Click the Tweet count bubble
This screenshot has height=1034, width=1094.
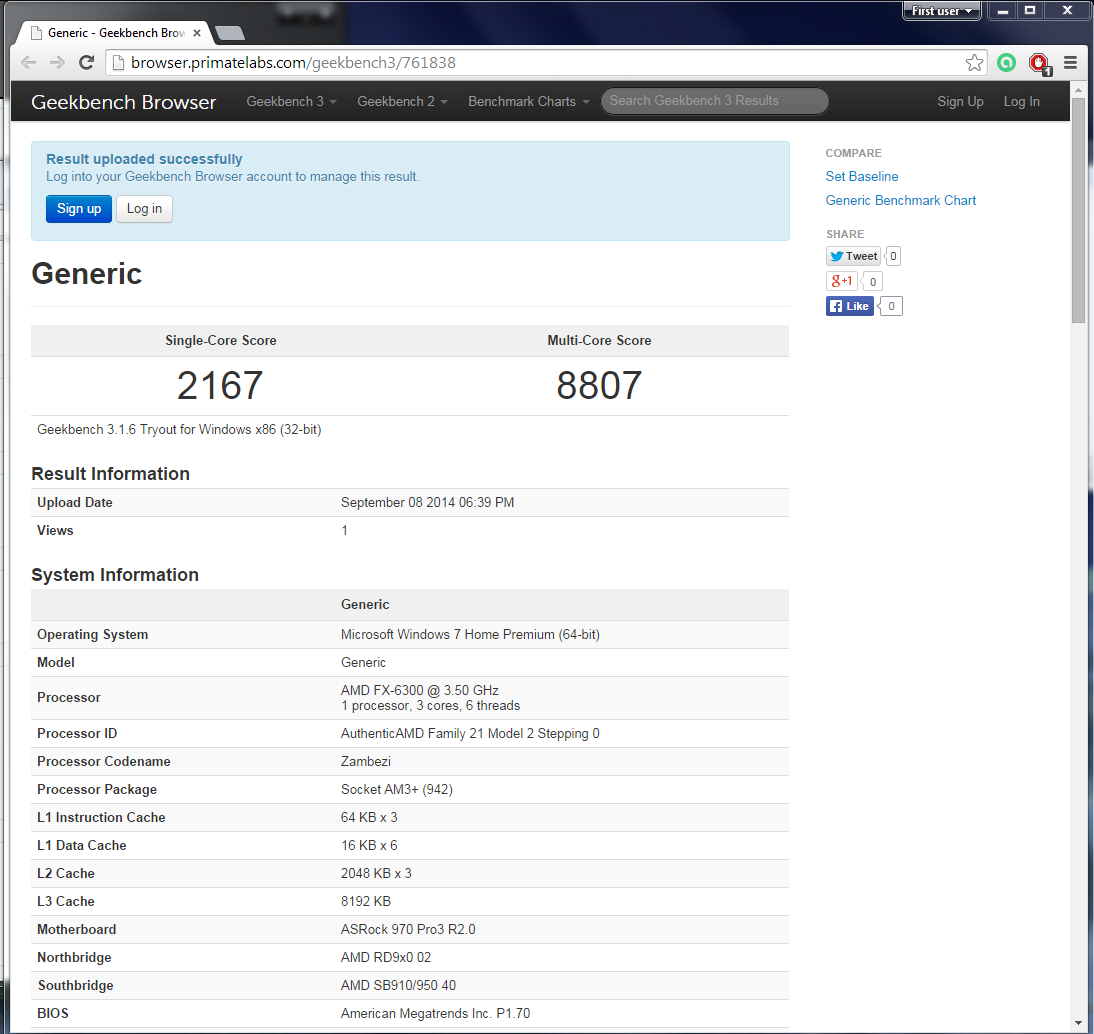point(892,256)
